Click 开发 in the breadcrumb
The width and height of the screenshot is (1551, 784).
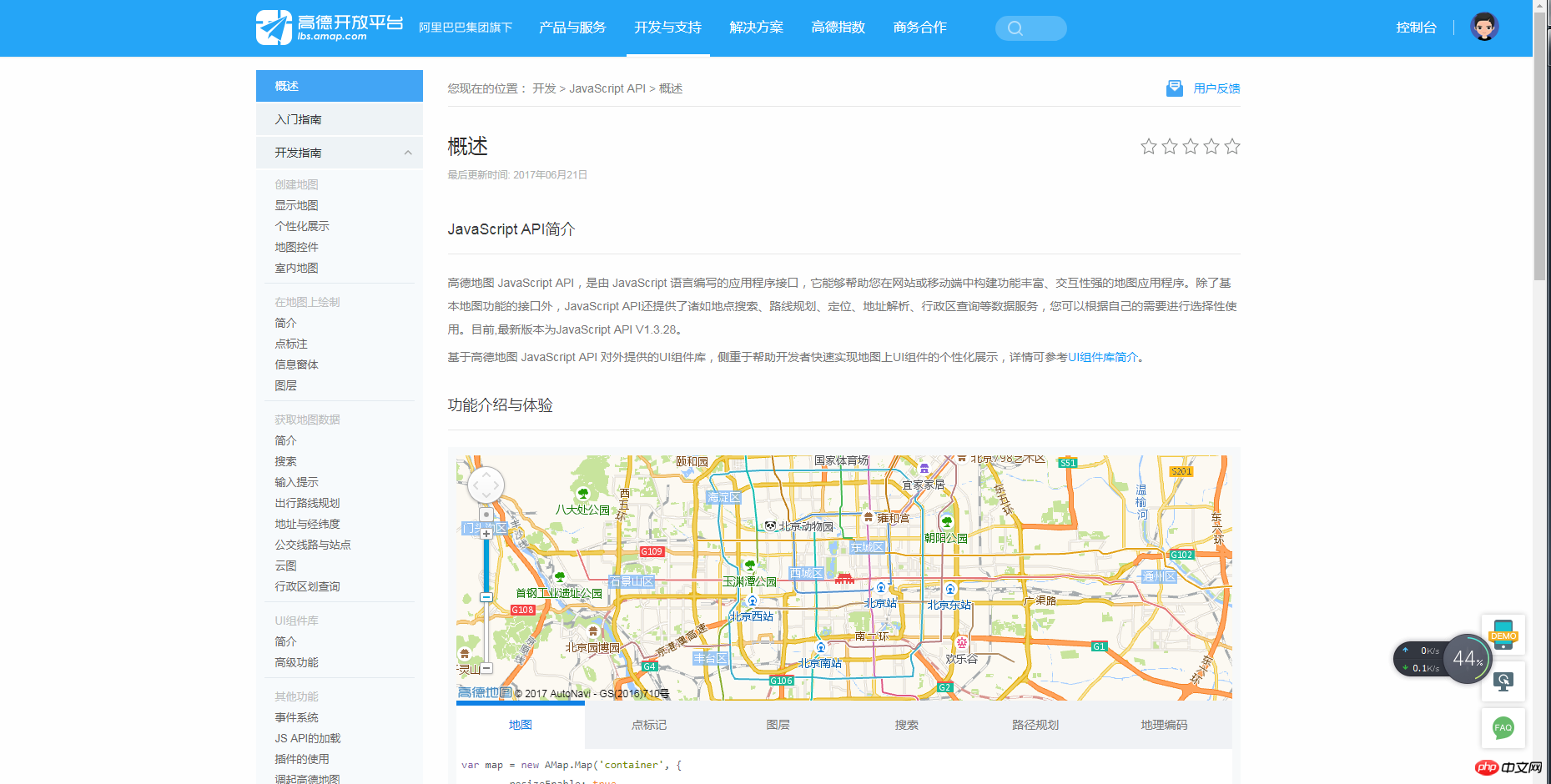coord(544,88)
